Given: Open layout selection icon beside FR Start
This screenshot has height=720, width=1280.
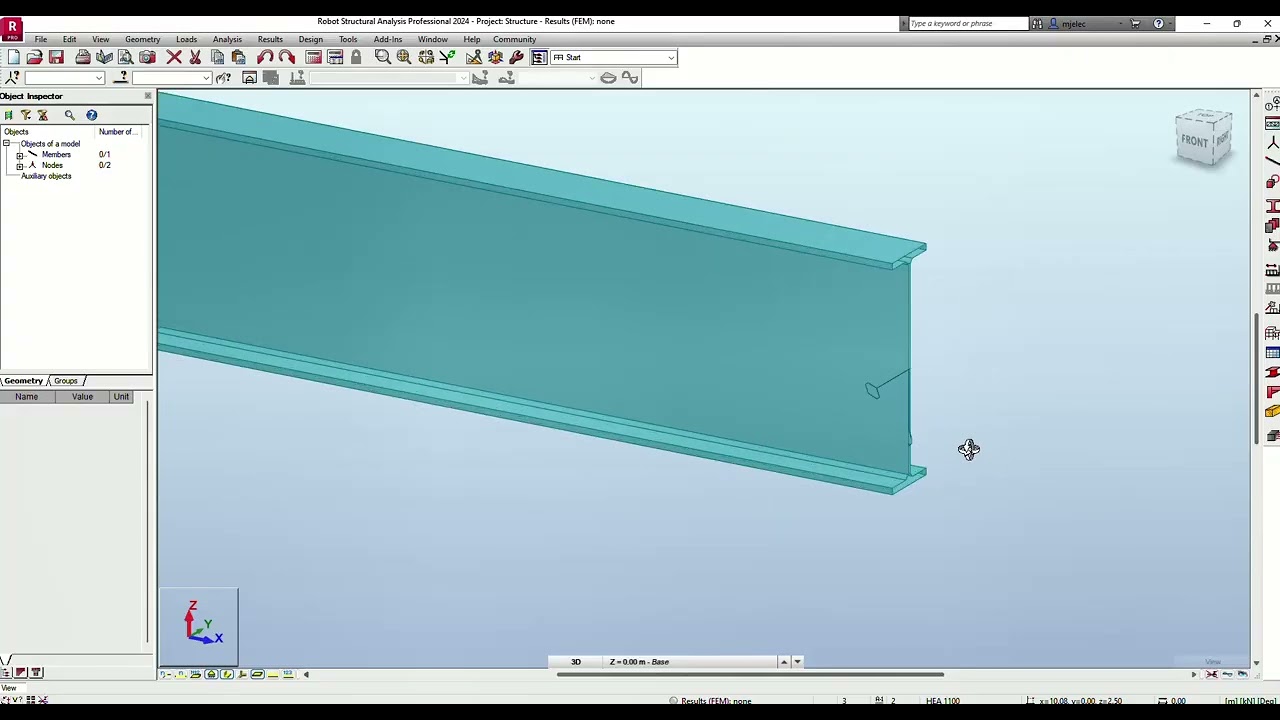Looking at the screenshot, I should (x=539, y=57).
